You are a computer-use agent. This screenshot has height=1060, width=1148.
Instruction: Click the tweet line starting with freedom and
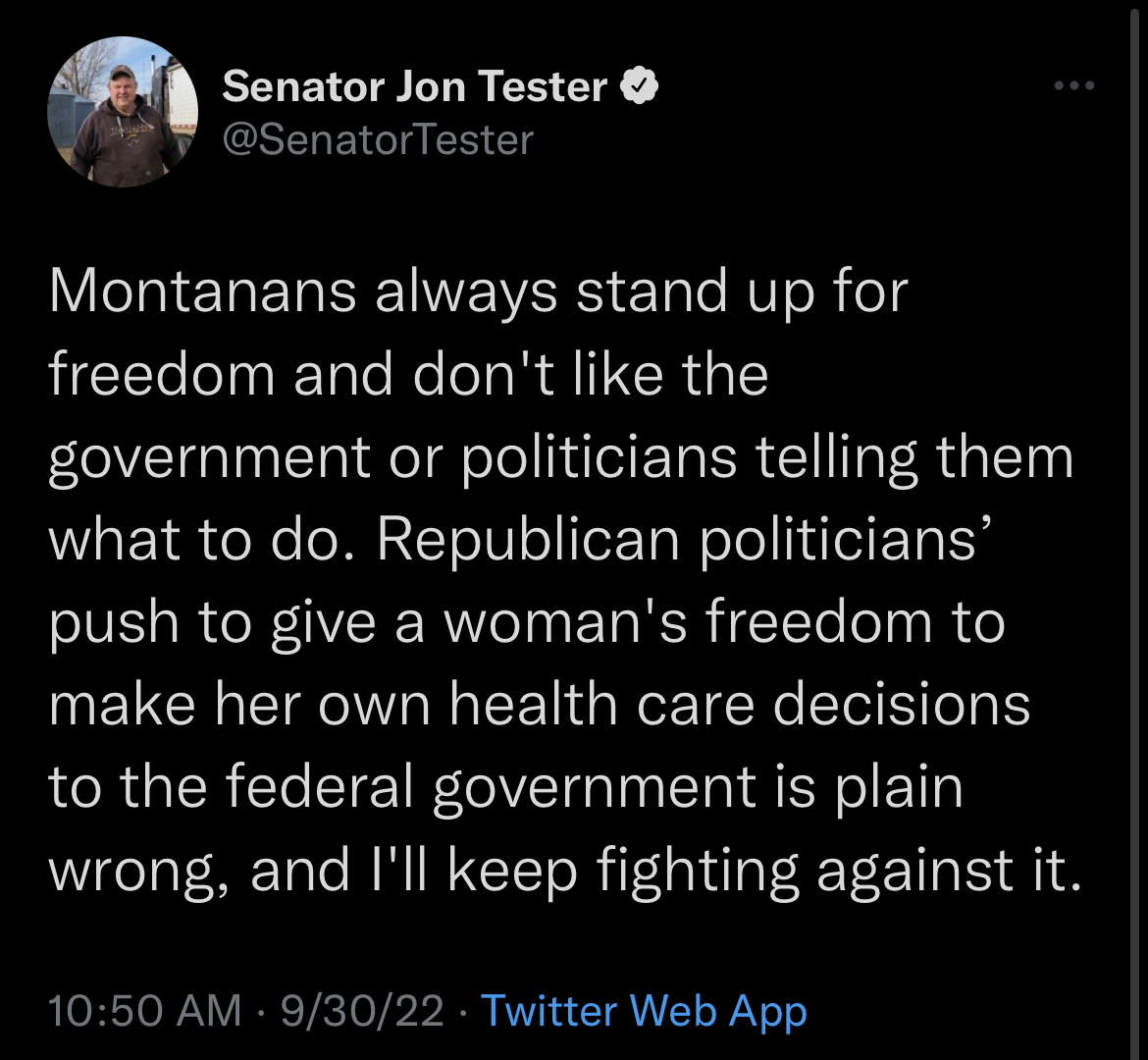408,374
